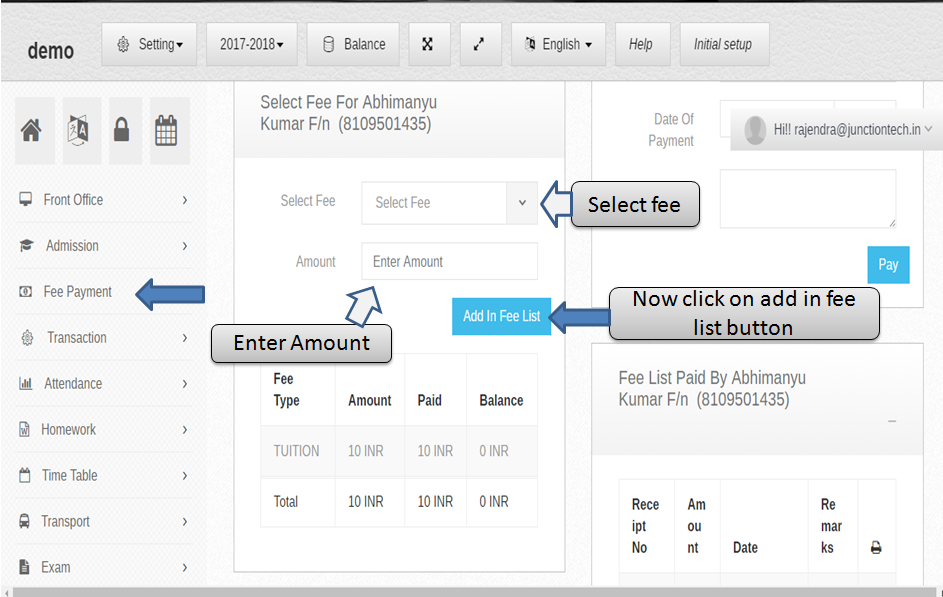Open Front Office menu item
Image resolution: width=943 pixels, height=597 pixels.
[x=103, y=200]
